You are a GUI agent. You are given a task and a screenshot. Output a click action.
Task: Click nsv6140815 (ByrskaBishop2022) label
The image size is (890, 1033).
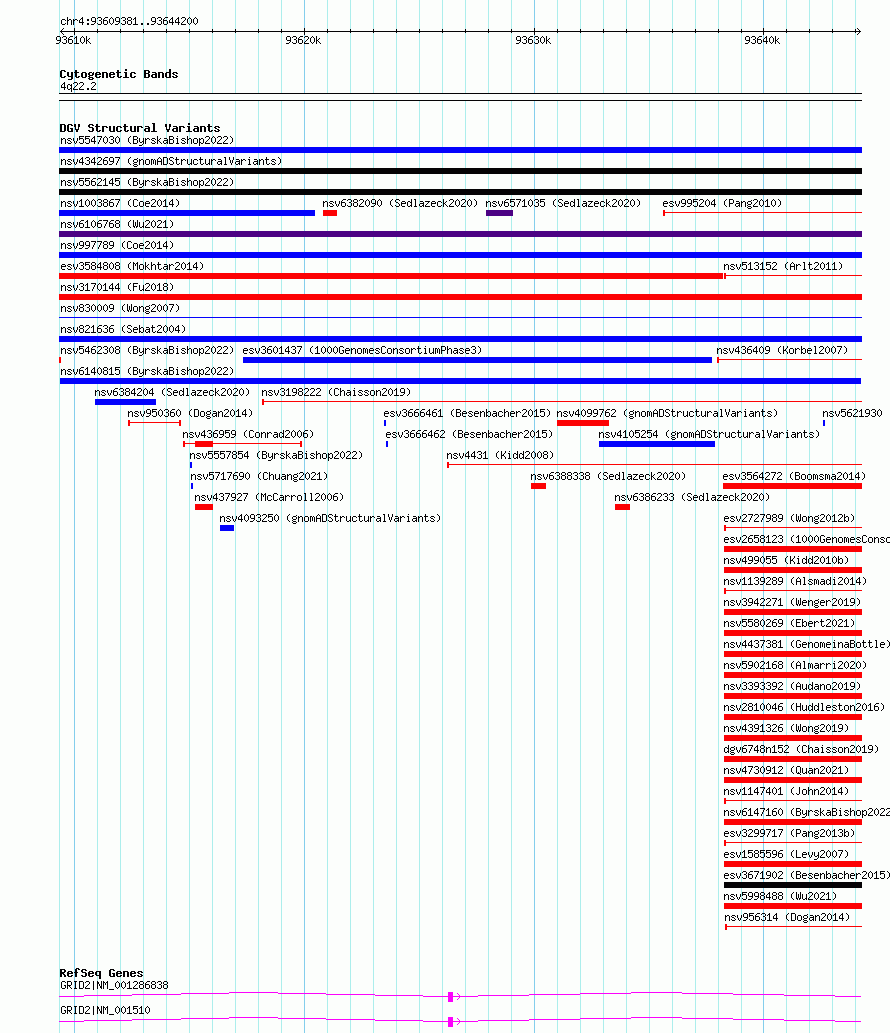147,372
